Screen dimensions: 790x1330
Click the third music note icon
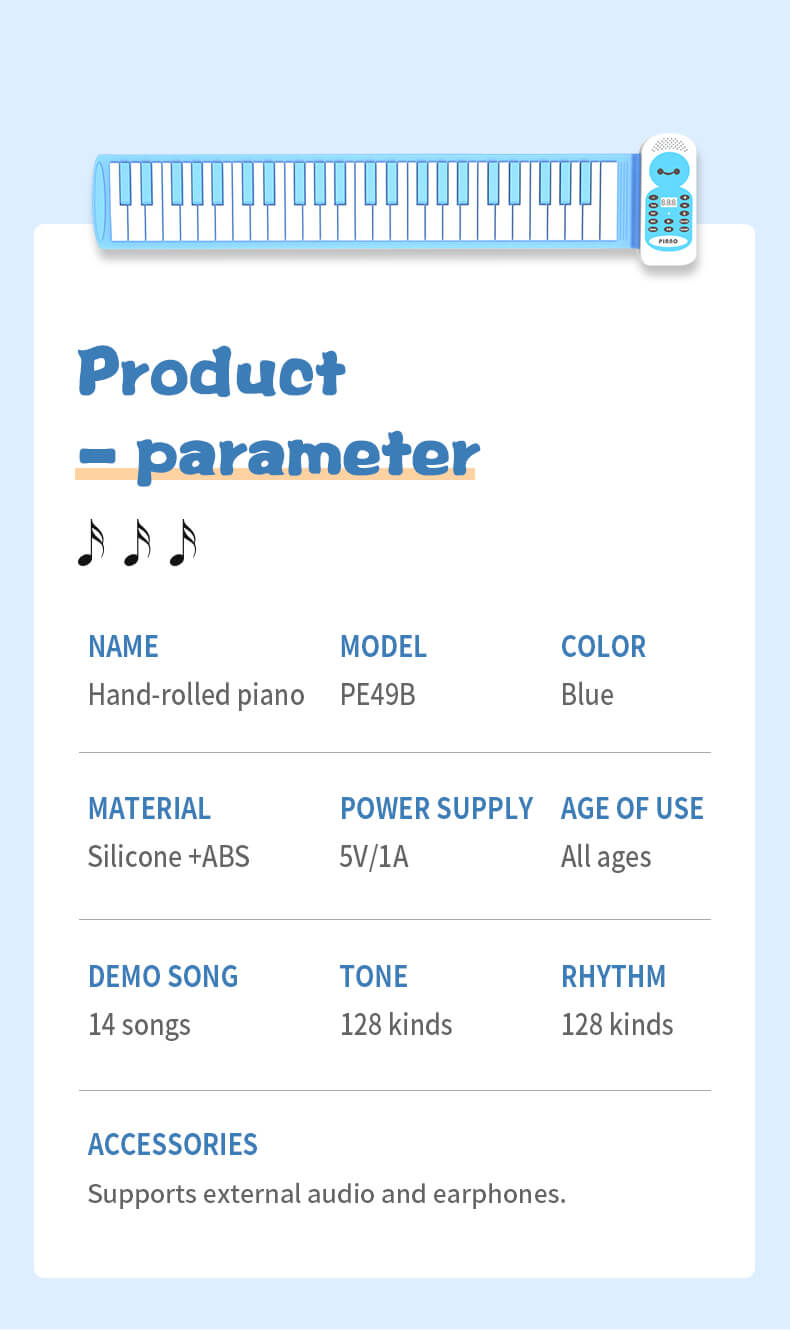pos(182,543)
